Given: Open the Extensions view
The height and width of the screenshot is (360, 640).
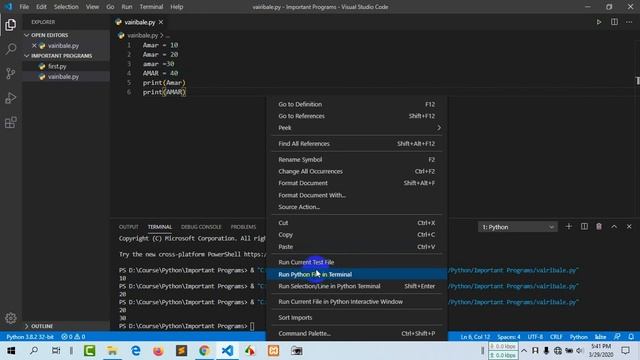Looking at the screenshot, I should point(11,122).
